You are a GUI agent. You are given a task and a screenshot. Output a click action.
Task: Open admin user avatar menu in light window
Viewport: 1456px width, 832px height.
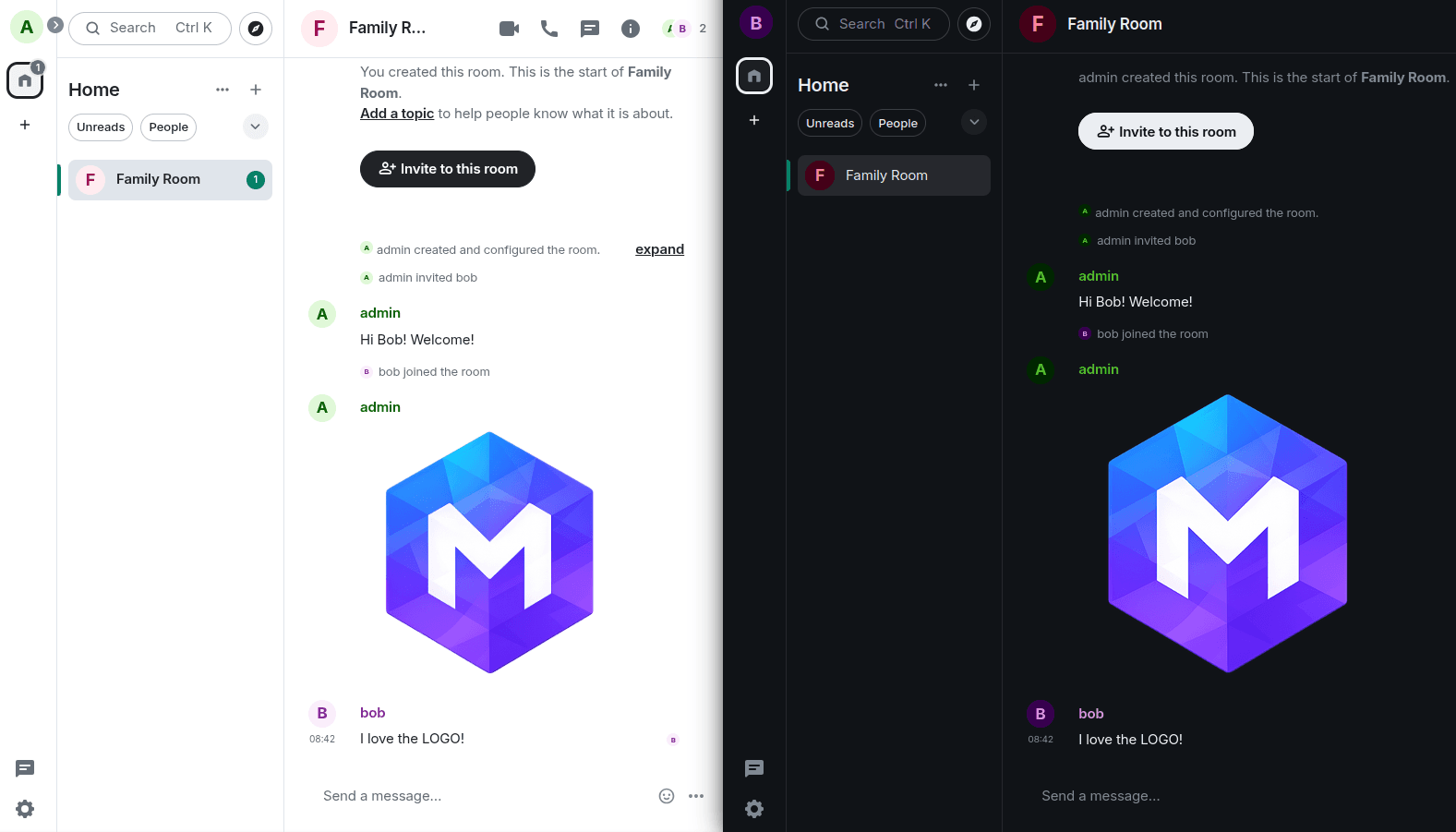[27, 27]
